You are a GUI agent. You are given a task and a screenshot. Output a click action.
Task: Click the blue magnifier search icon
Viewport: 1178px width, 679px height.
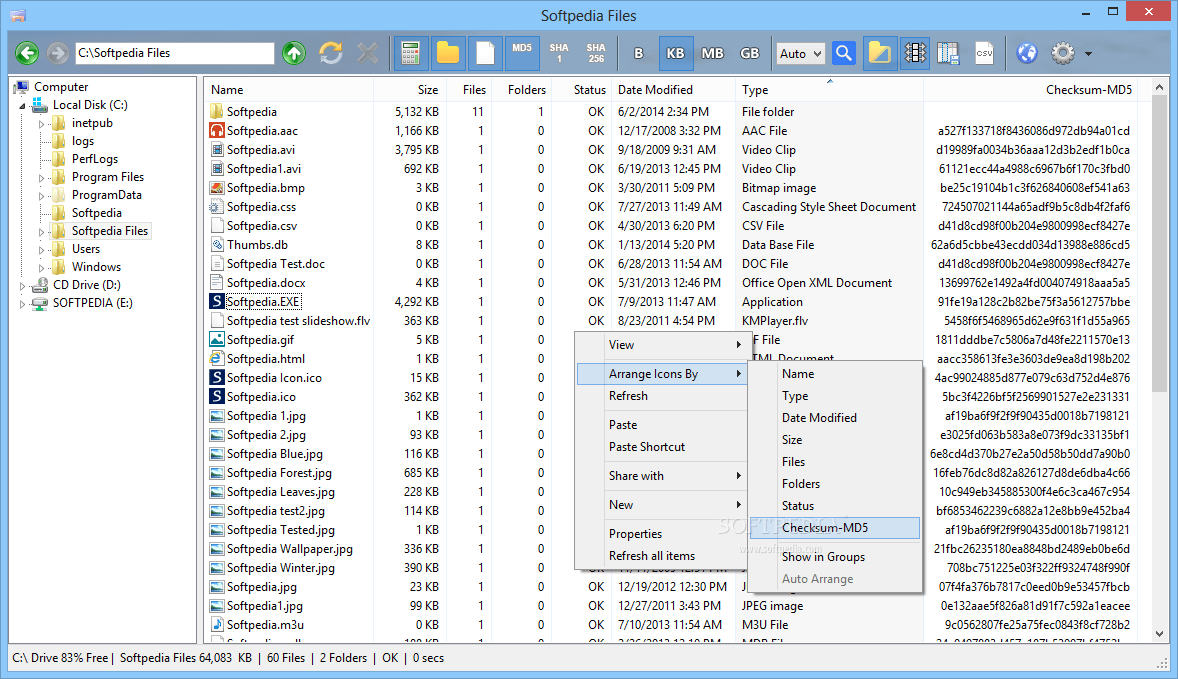point(844,53)
